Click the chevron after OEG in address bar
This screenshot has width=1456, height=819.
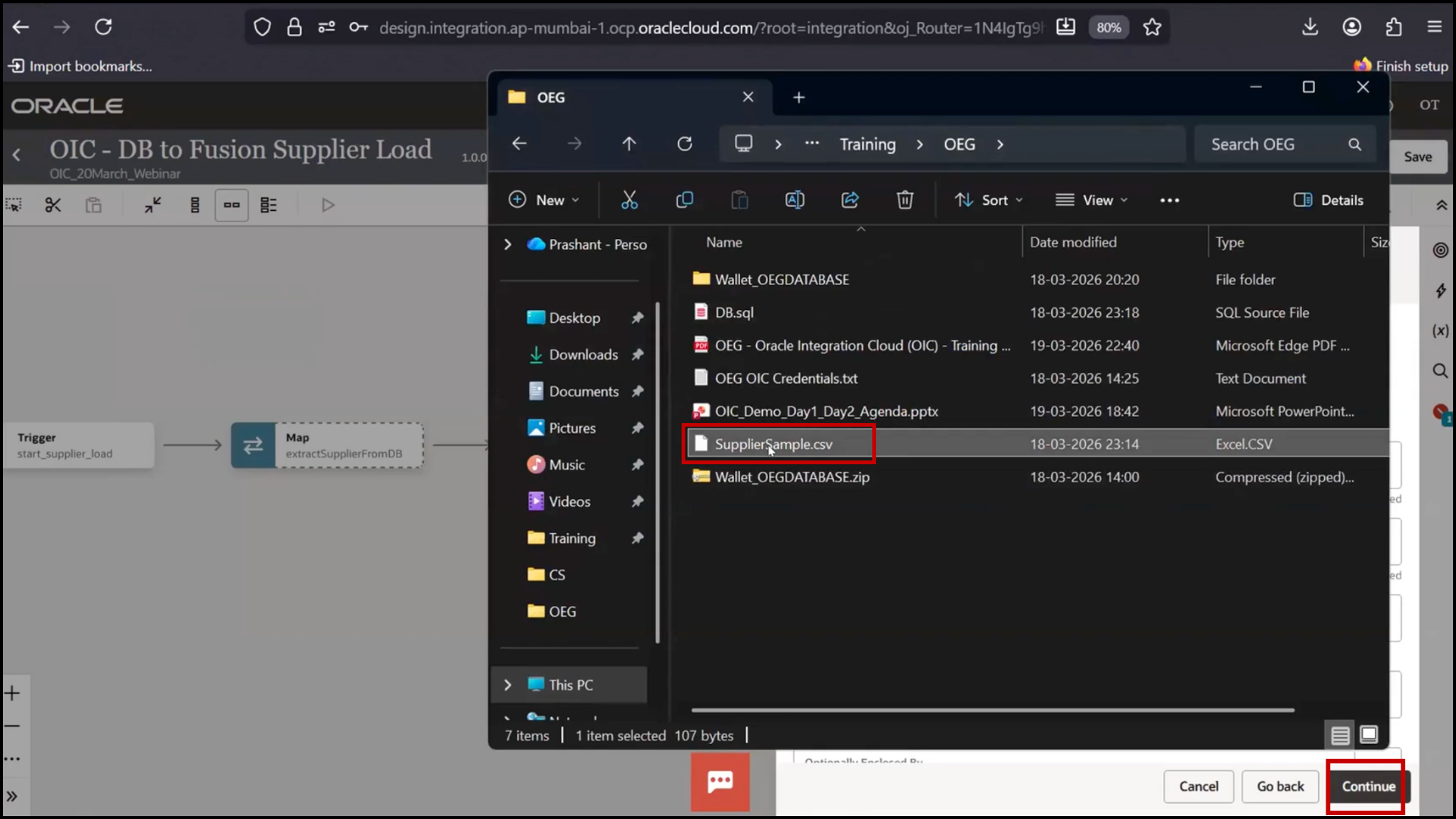pos(1000,144)
